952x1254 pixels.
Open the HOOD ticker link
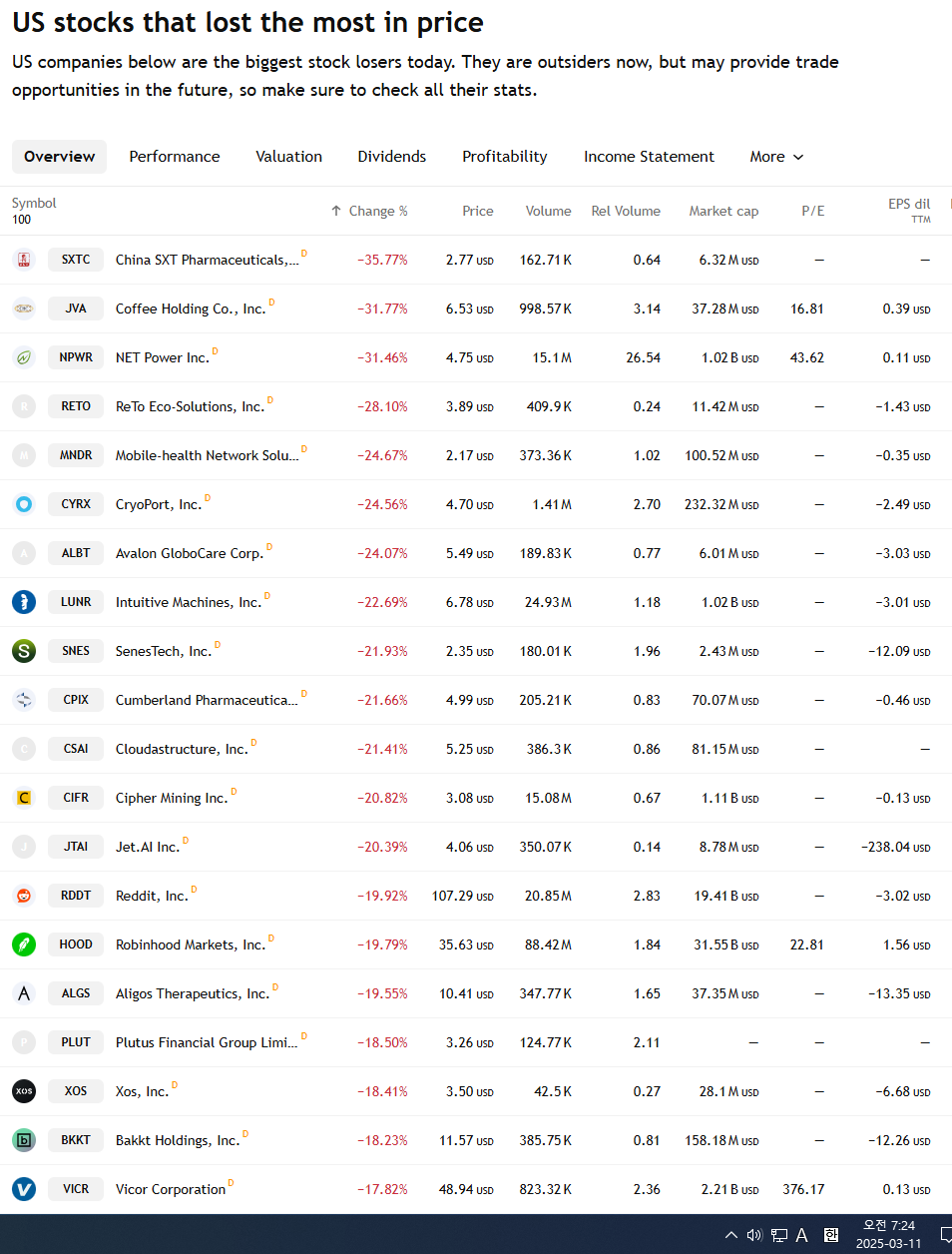point(76,944)
